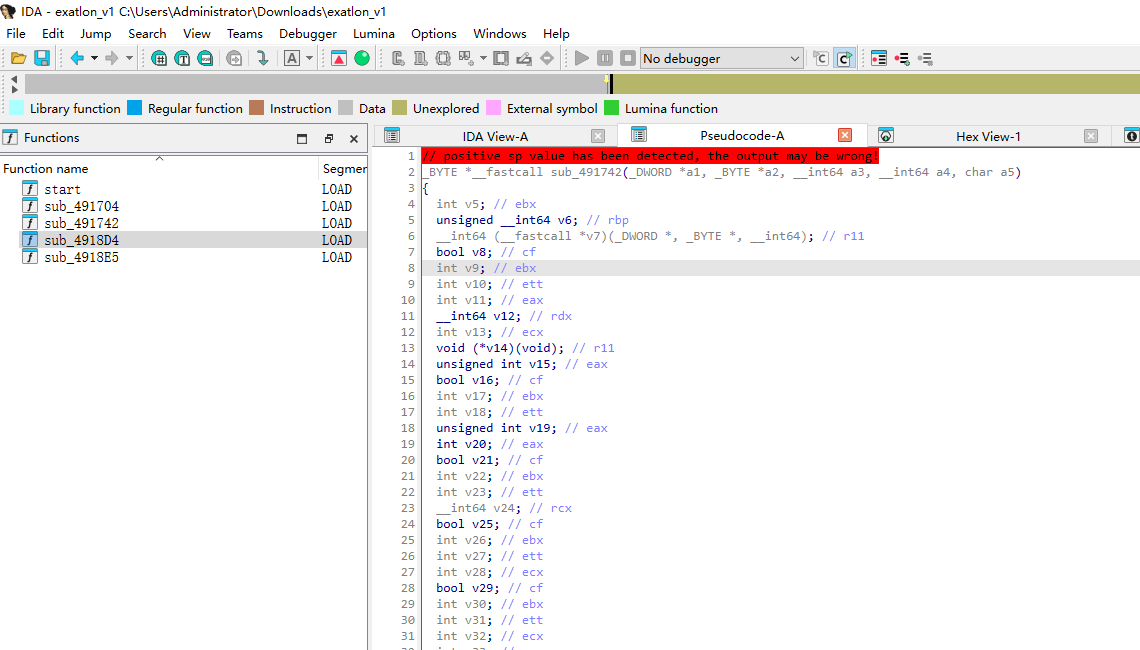Click the Open file folder icon
The height and width of the screenshot is (650, 1140).
(18, 59)
